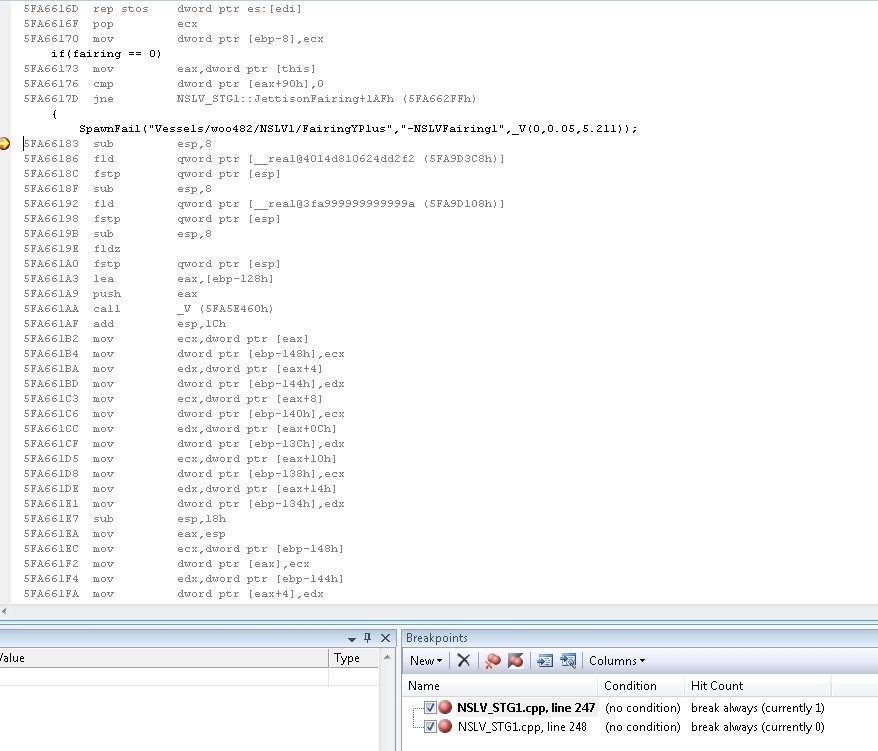878x751 pixels.
Task: Click the pin auto-hide icon in left panel
Action: pos(367,638)
